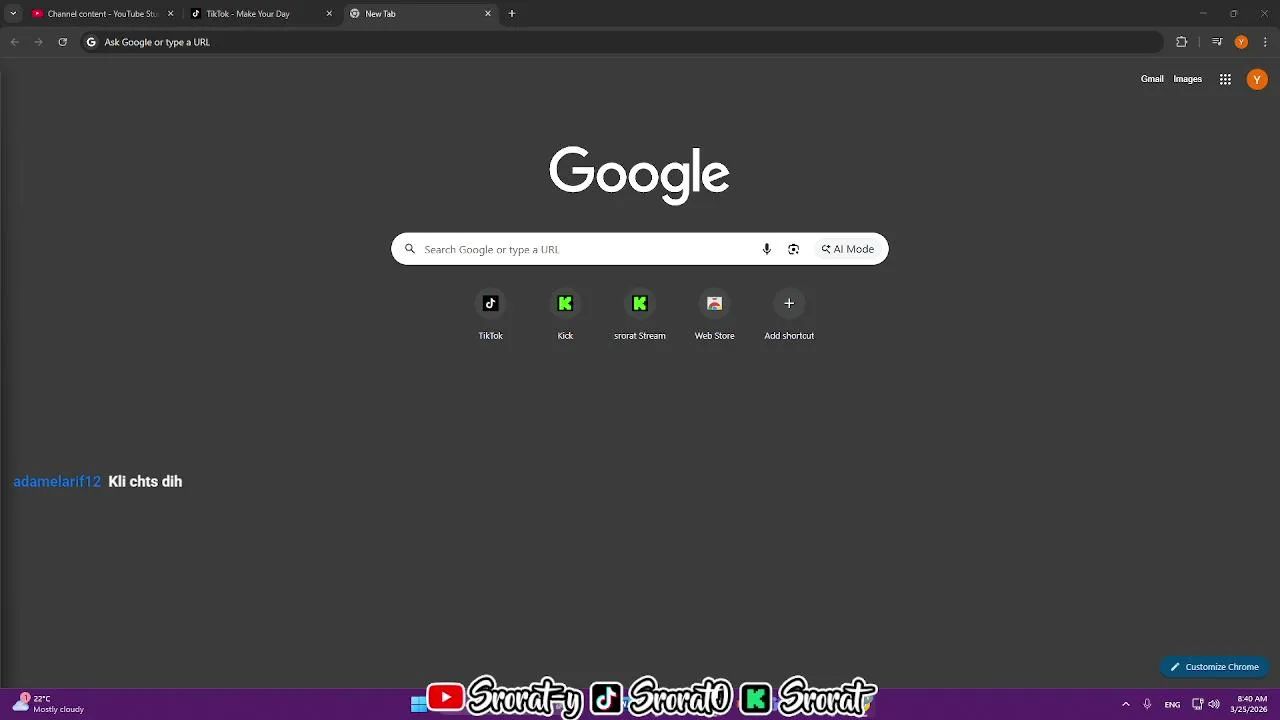
Task: Show hidden system tray icons
Action: [1125, 704]
